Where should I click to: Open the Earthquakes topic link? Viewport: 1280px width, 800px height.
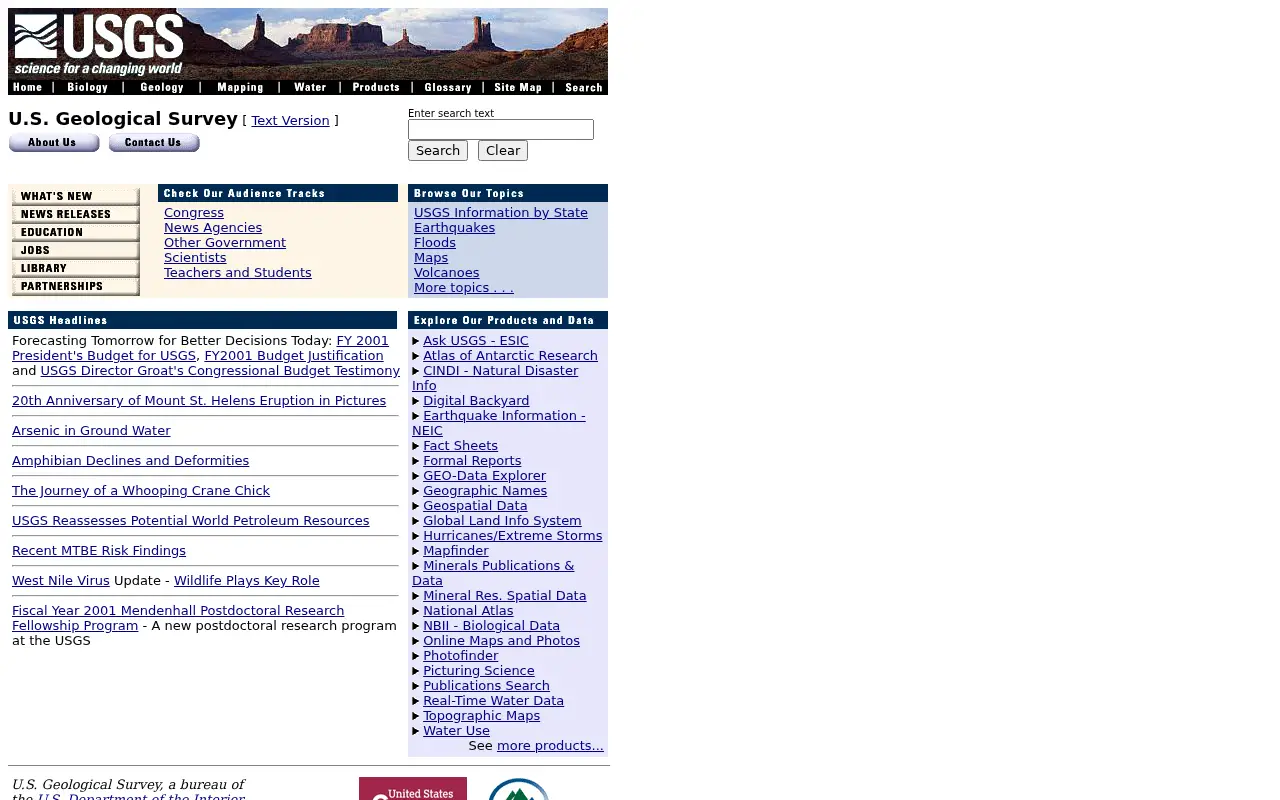[454, 228]
